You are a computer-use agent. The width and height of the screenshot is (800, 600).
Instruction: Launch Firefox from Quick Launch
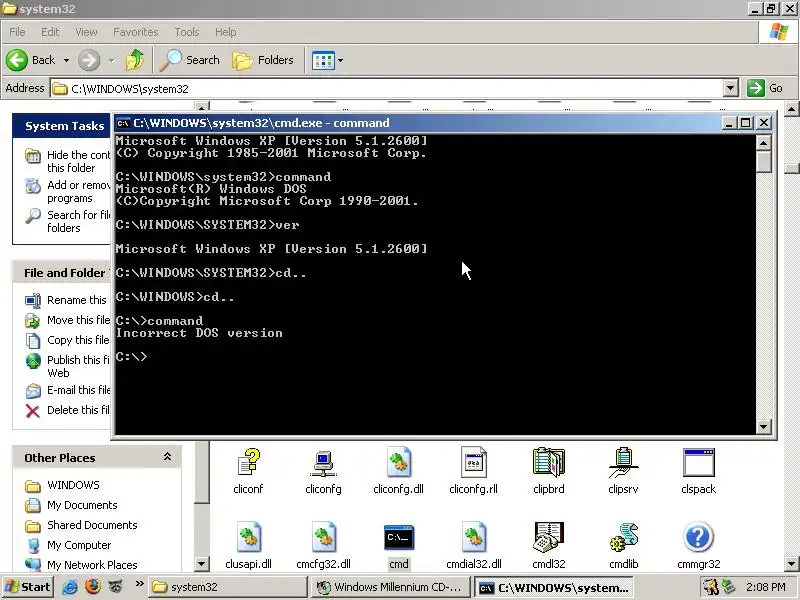pos(93,587)
